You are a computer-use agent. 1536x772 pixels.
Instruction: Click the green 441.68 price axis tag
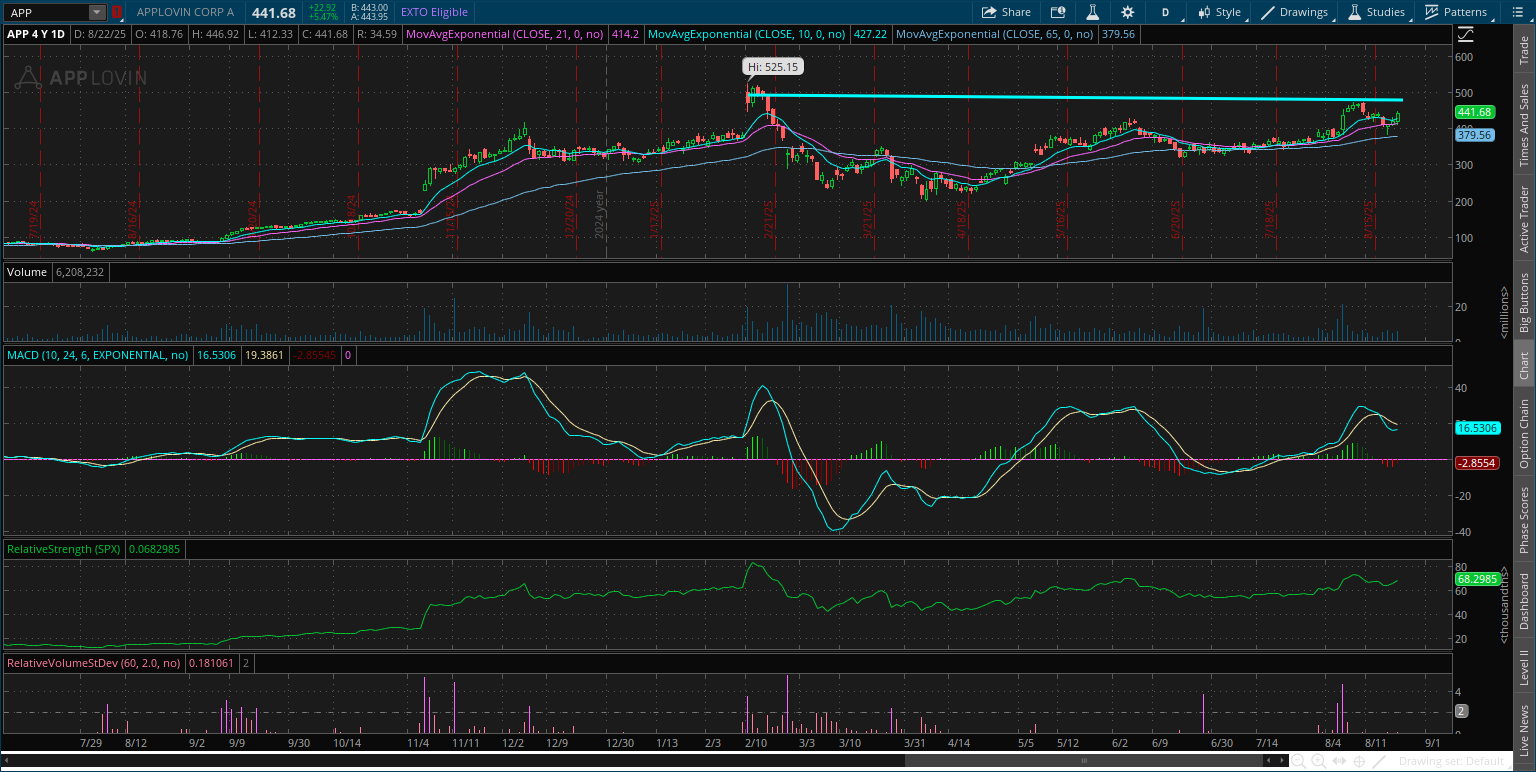tap(1475, 112)
